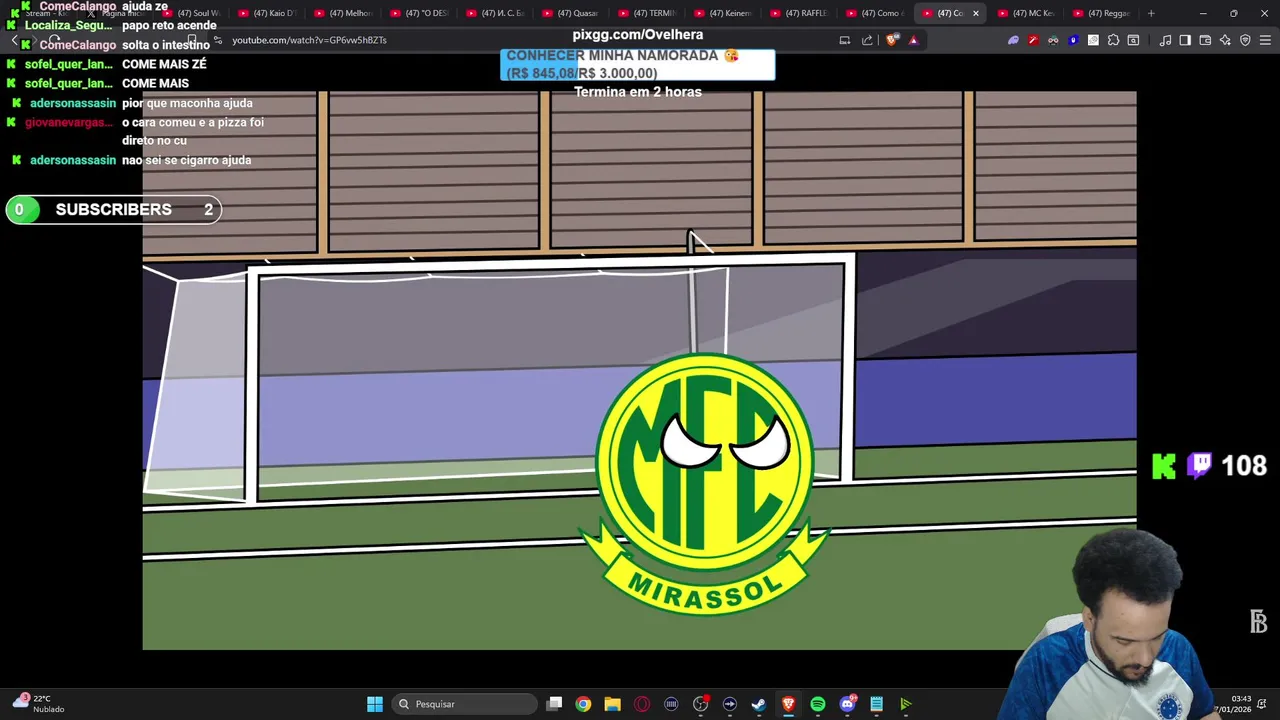
Task: Click the blue mouse extension icon
Action: click(x=1073, y=40)
